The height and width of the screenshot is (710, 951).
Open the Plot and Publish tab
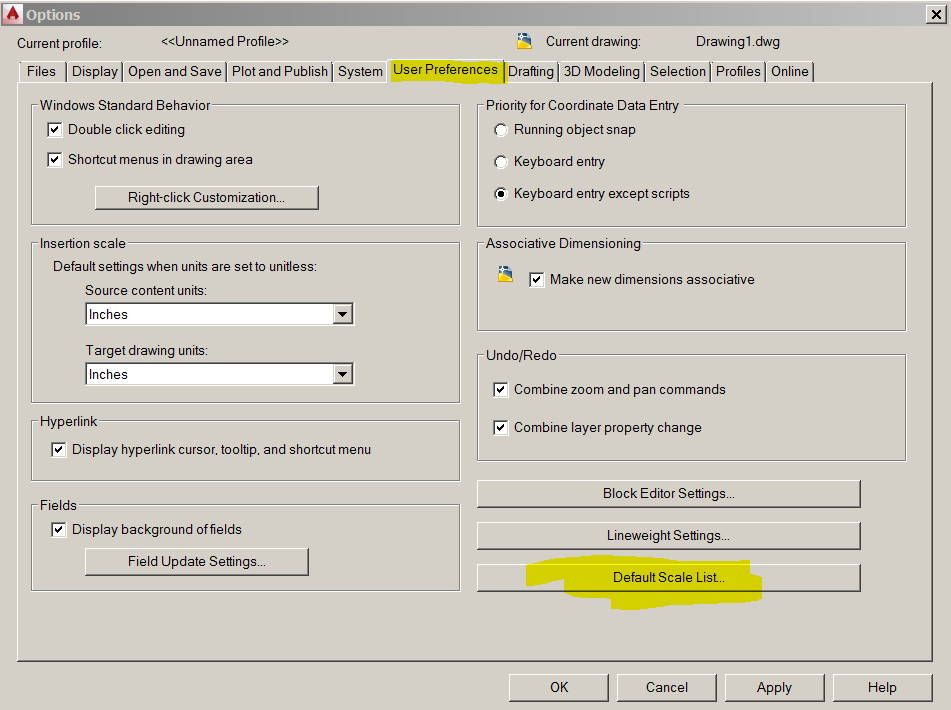coord(280,72)
